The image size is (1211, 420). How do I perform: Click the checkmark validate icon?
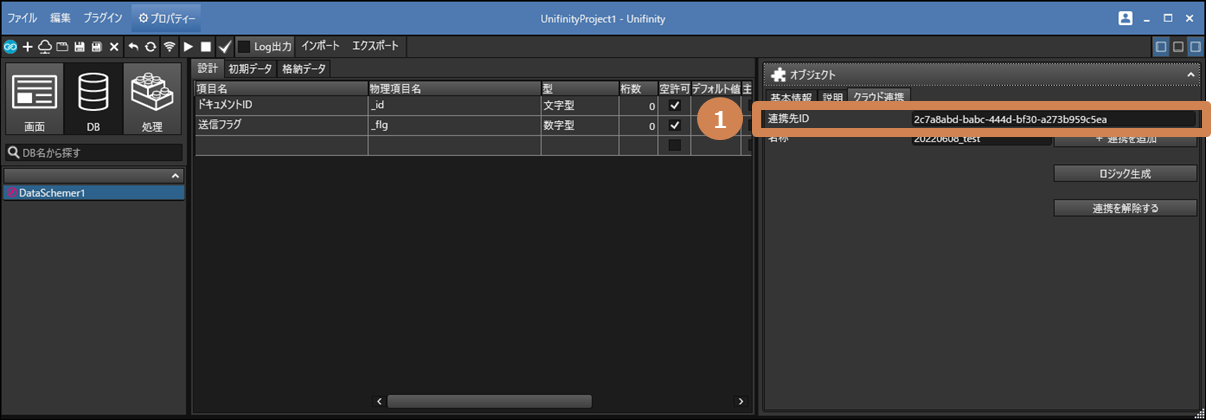tap(225, 47)
